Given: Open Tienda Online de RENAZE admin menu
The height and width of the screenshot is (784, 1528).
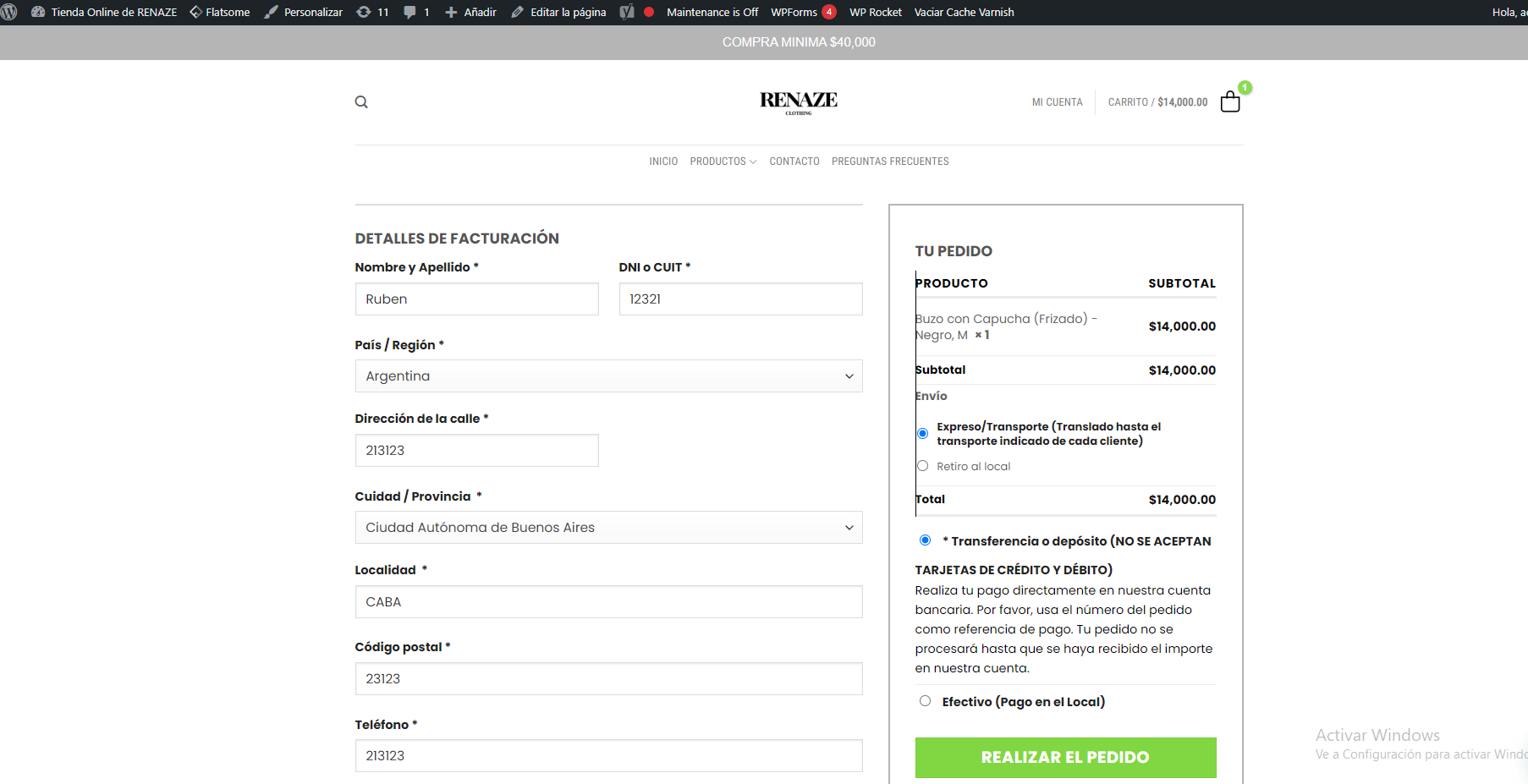Looking at the screenshot, I should click(x=114, y=12).
